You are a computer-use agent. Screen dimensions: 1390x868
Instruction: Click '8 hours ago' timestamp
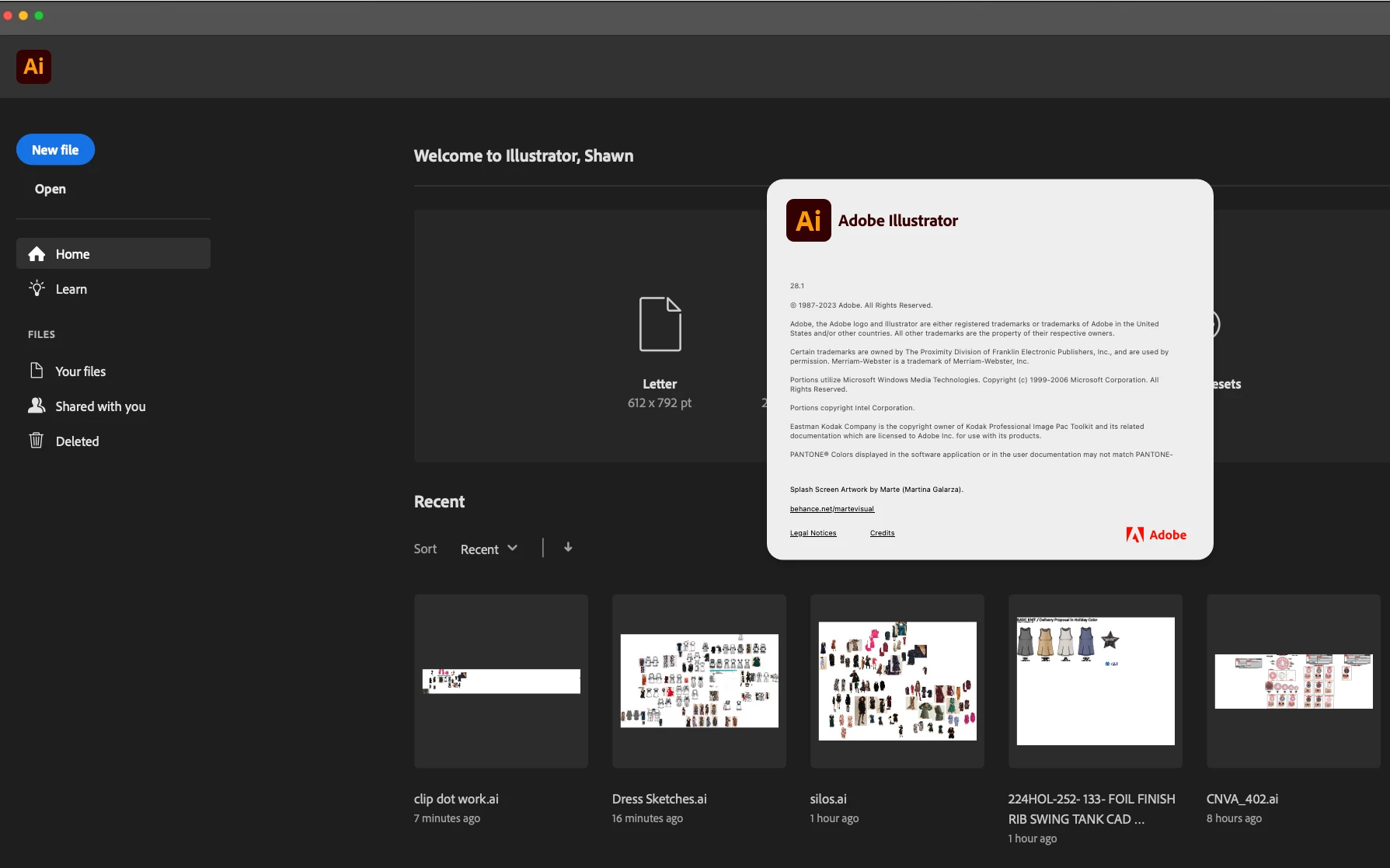1234,818
